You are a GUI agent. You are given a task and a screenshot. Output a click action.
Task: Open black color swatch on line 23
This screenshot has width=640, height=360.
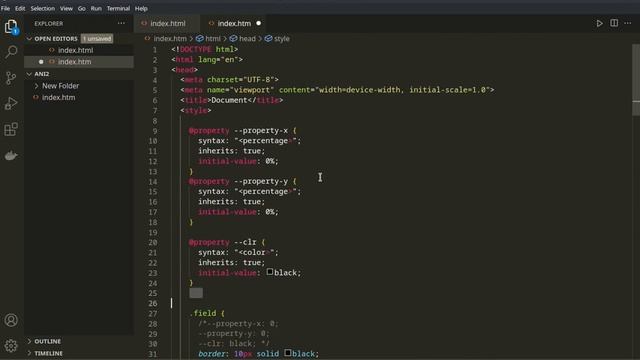(270, 272)
